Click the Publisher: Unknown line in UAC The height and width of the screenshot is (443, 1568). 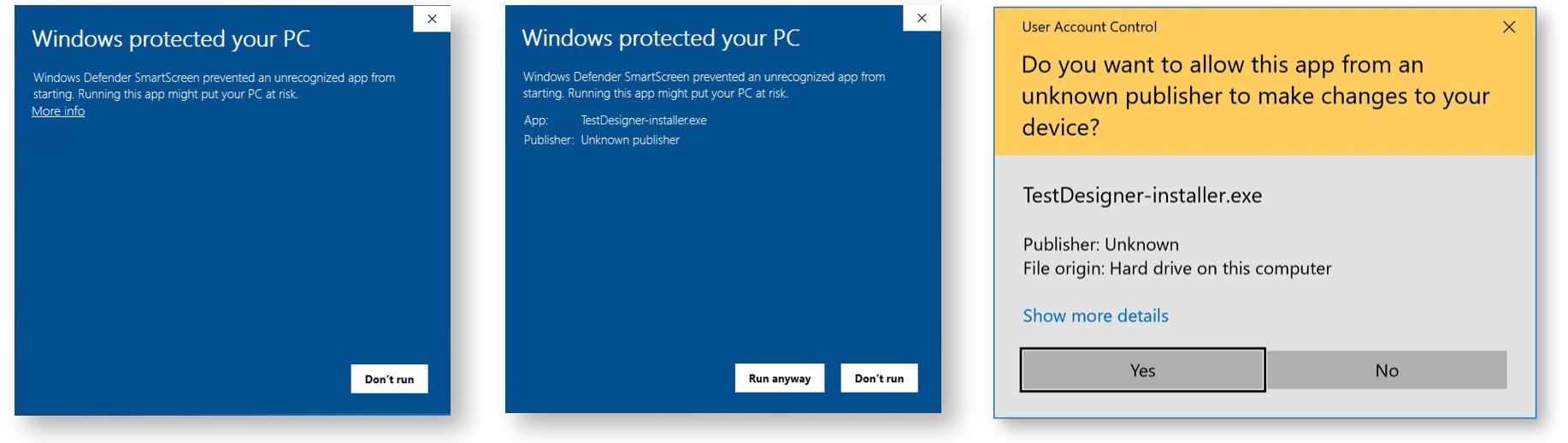(1100, 245)
